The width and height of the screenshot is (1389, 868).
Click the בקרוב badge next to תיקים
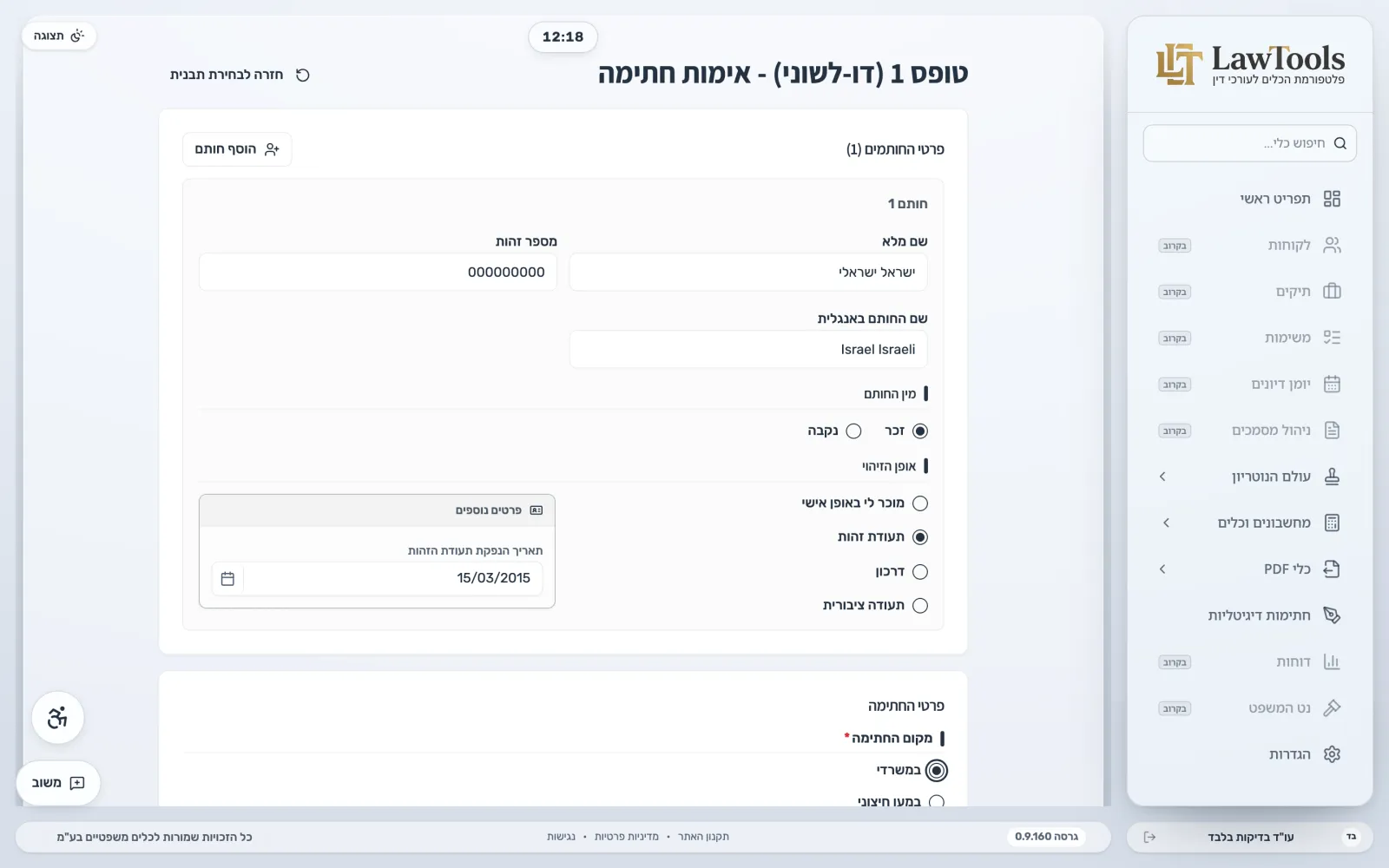tap(1175, 292)
